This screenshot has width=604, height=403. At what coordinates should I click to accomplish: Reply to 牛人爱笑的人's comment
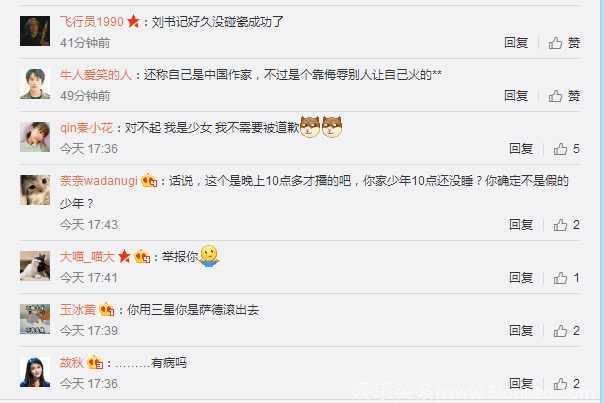[x=516, y=96]
